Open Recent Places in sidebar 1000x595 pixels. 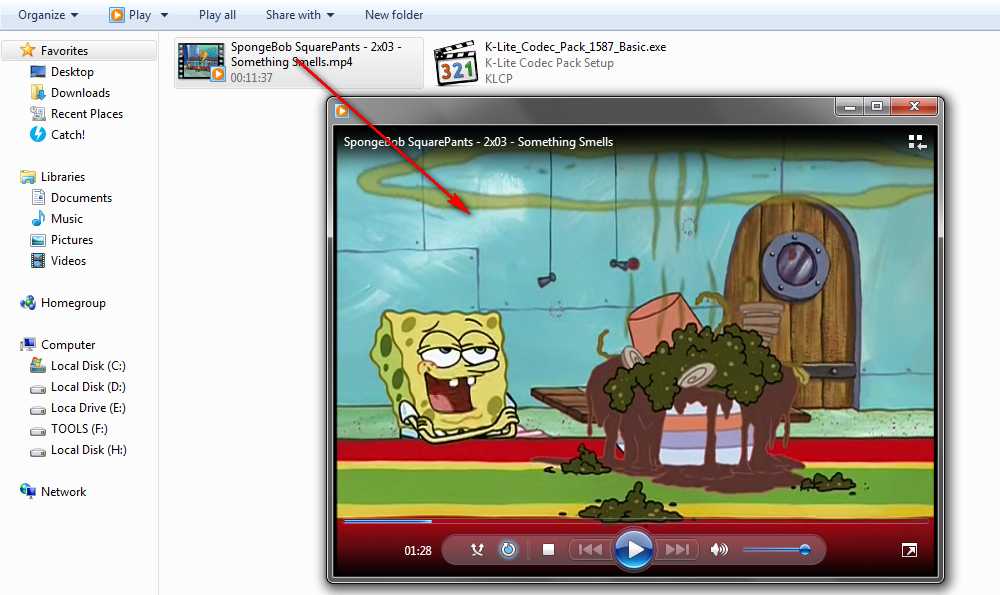(x=87, y=114)
